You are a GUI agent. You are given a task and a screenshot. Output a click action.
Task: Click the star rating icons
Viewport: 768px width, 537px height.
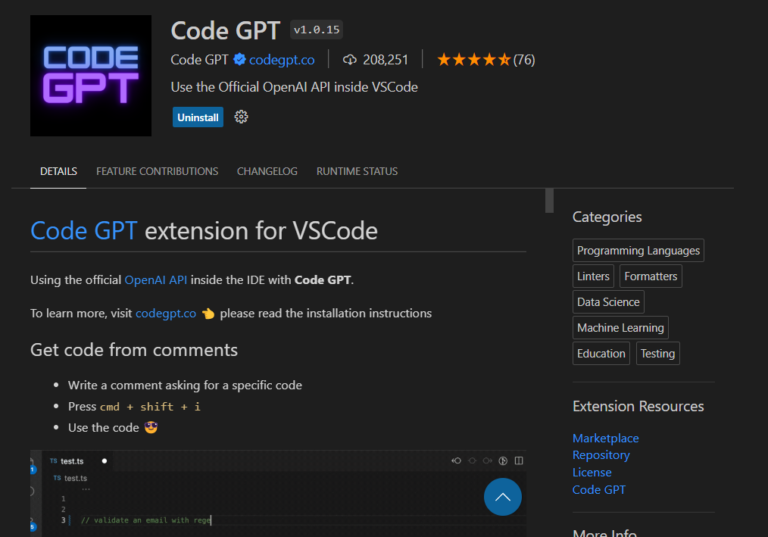point(474,60)
